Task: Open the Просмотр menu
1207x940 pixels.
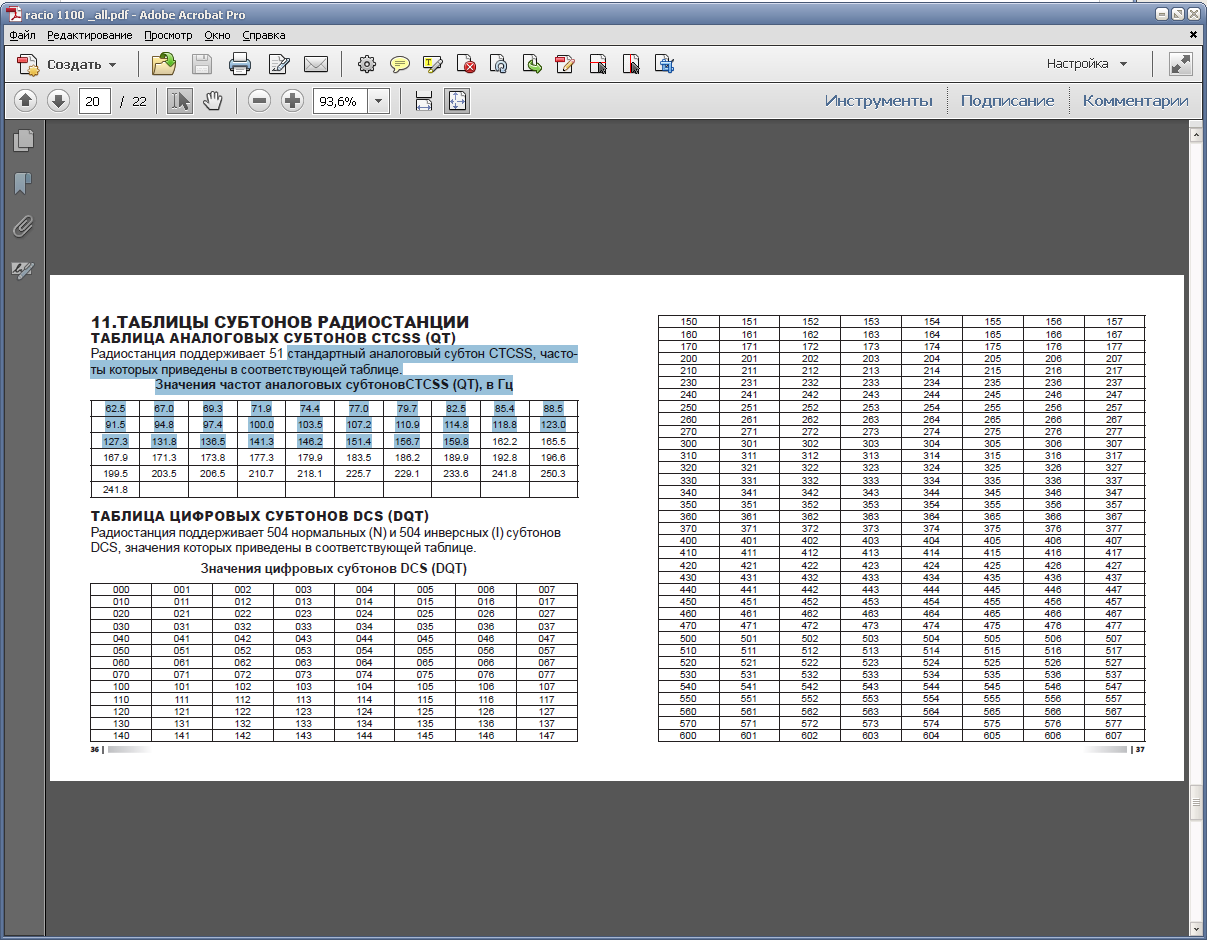Action: [x=167, y=35]
